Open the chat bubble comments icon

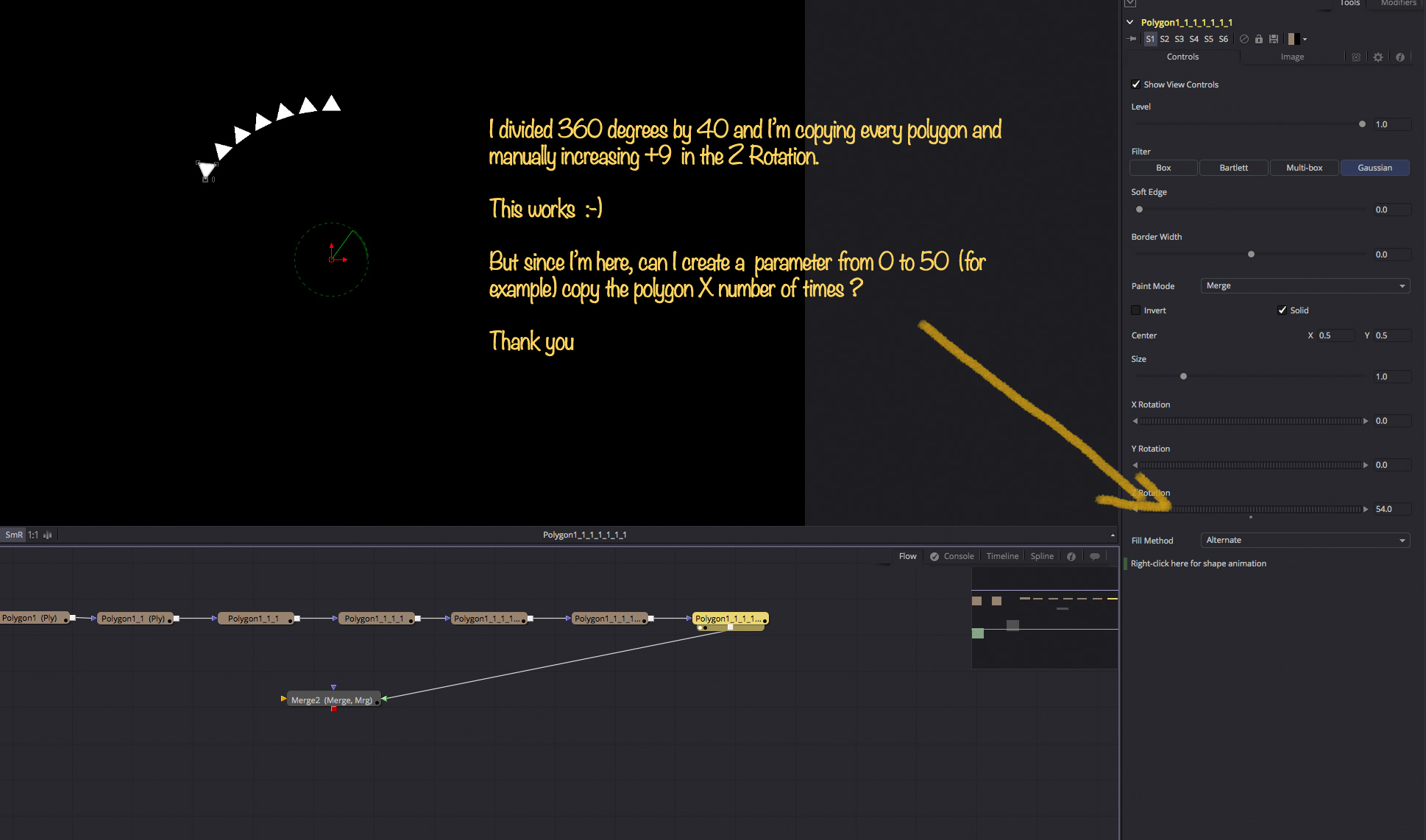[1095, 557]
